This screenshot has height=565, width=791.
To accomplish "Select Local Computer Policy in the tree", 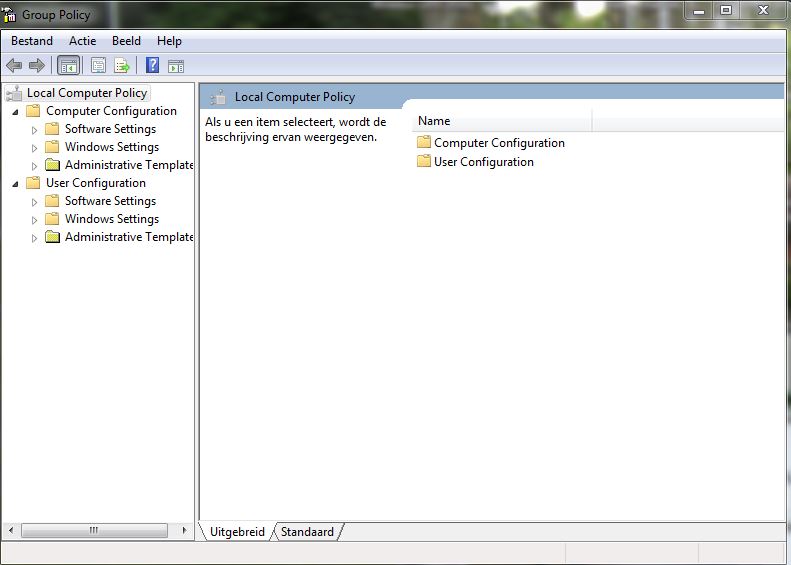I will 87,93.
